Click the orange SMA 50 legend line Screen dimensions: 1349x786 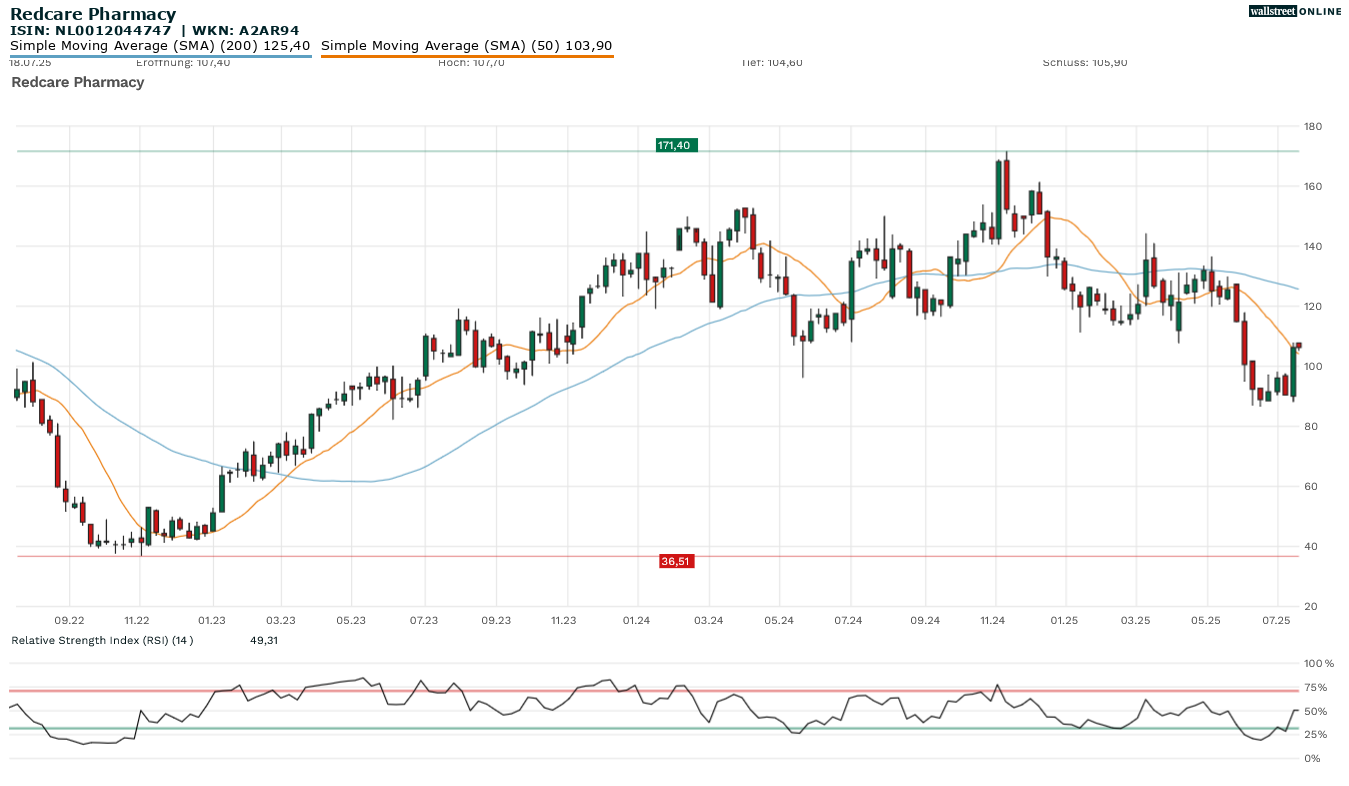pyautogui.click(x=467, y=56)
